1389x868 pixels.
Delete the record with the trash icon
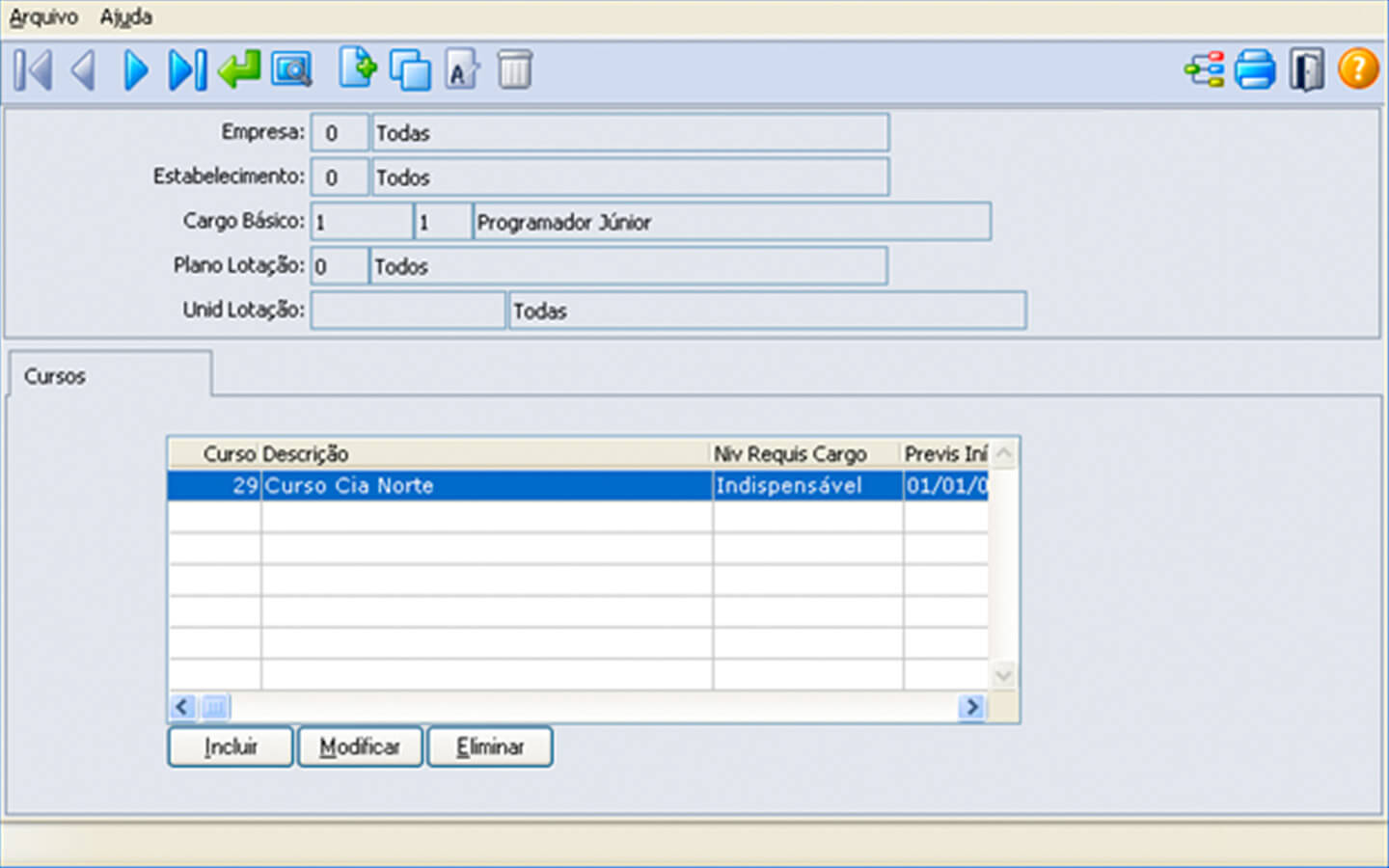tap(514, 70)
